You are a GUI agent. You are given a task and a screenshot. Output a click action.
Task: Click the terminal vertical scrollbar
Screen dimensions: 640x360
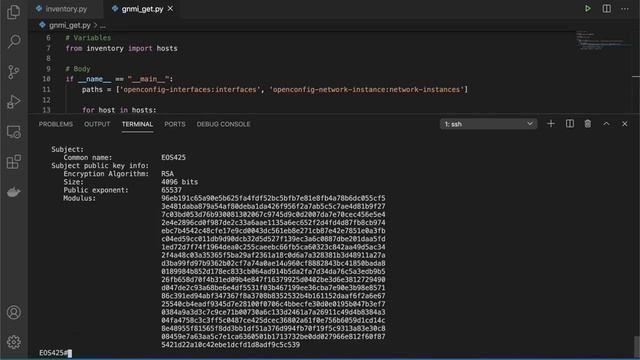click(x=636, y=346)
